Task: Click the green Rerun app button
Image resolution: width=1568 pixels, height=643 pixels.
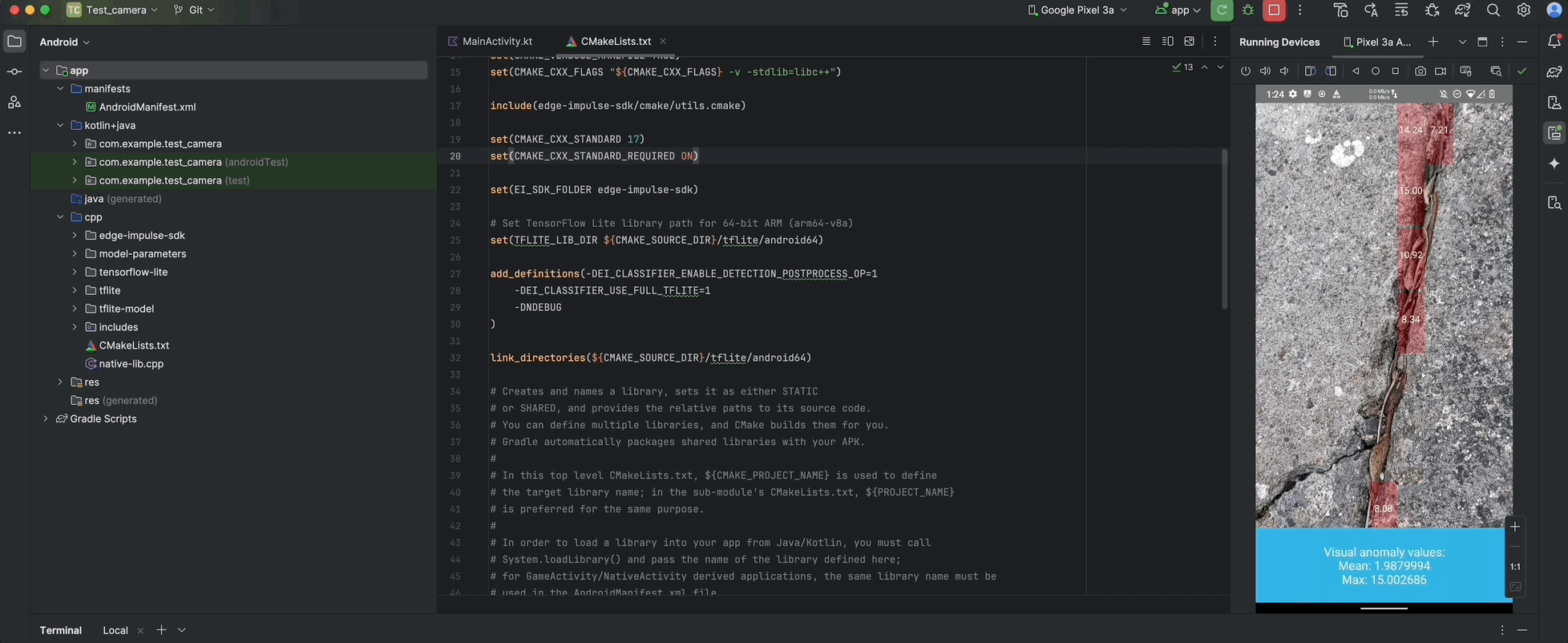Action: pos(1221,10)
